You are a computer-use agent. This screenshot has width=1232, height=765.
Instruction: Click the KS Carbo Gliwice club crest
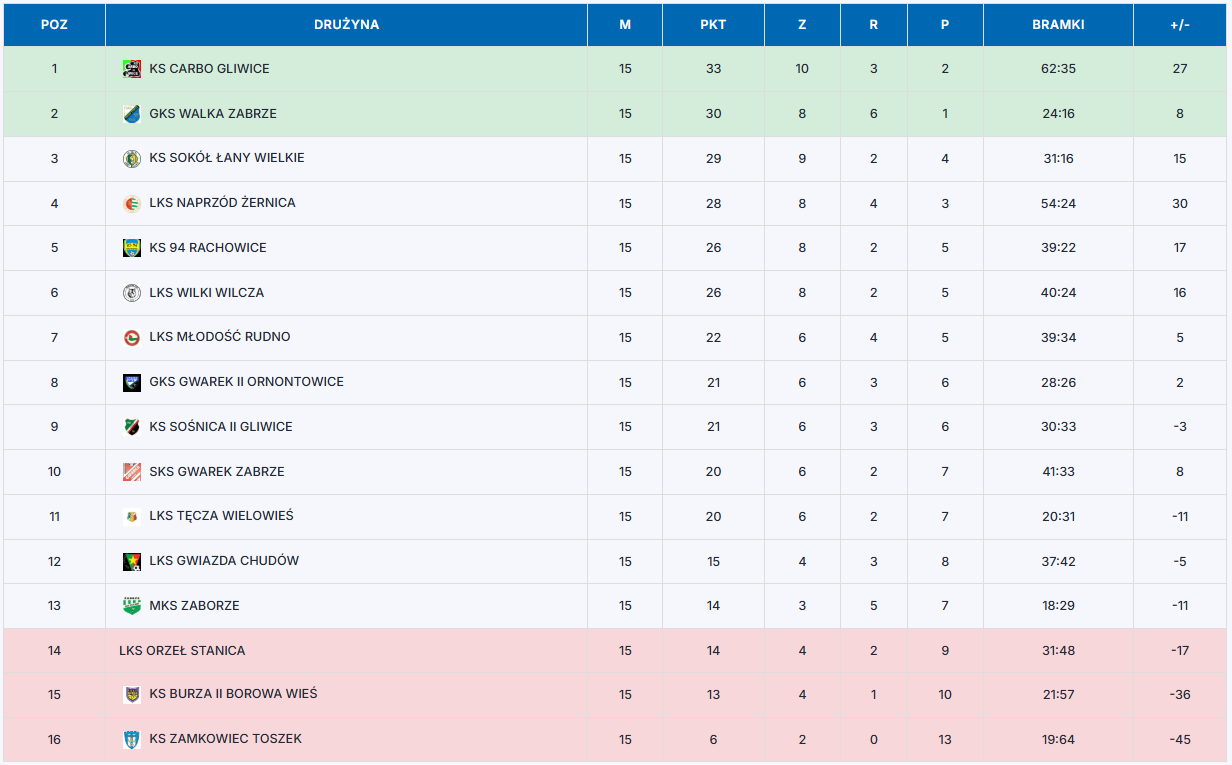(132, 69)
